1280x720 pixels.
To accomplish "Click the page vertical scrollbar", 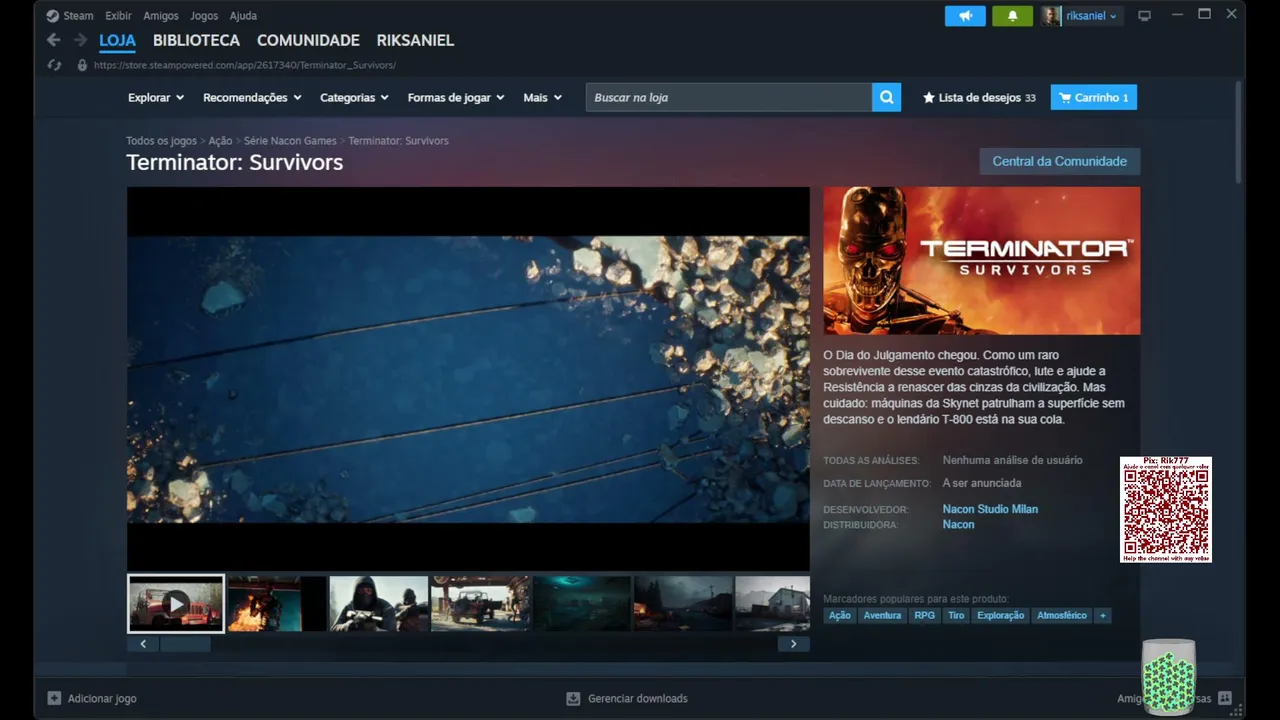I will pyautogui.click(x=1239, y=130).
